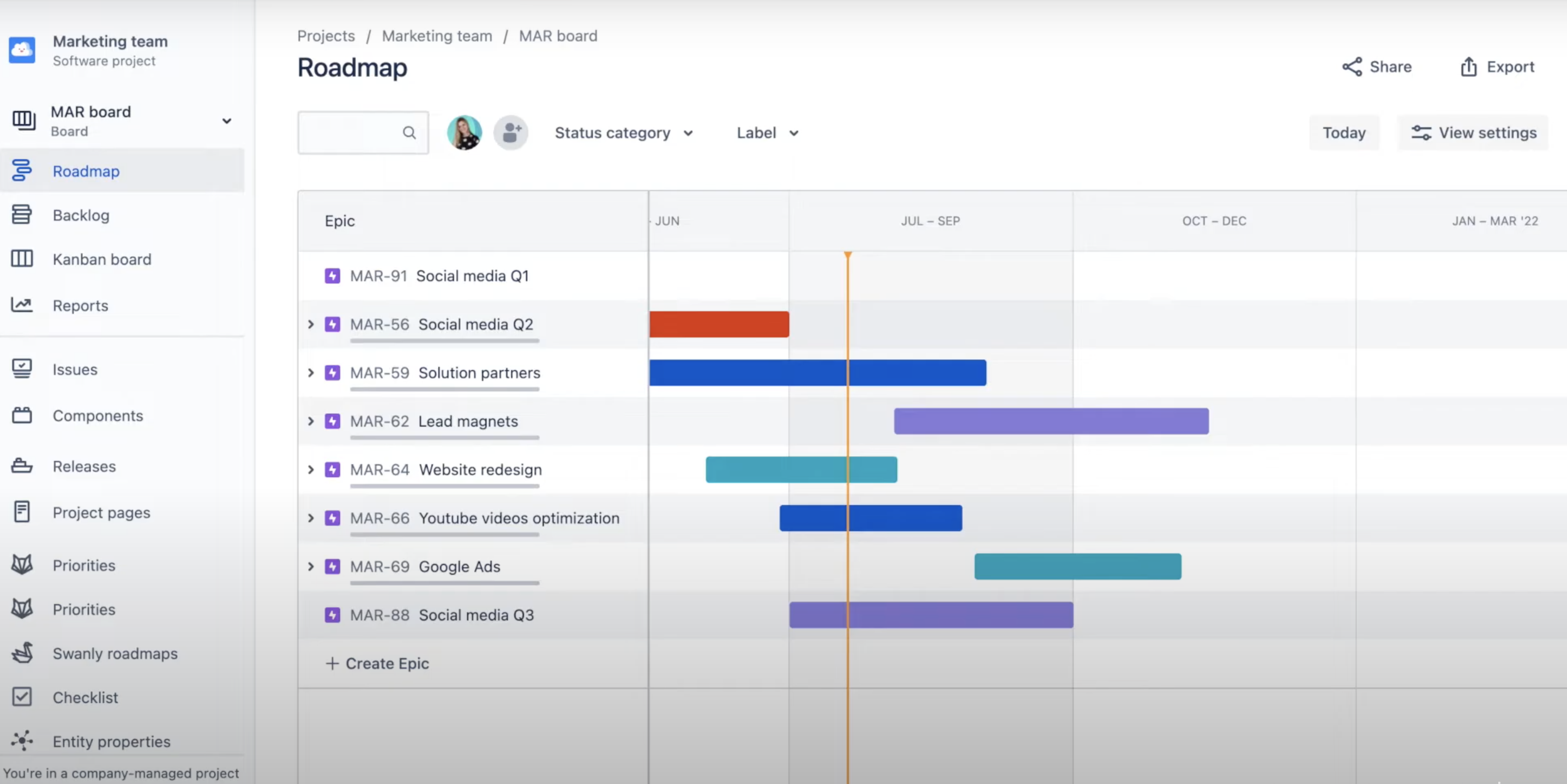The height and width of the screenshot is (784, 1567).
Task: Expand the MAR board switcher chevron
Action: point(226,120)
